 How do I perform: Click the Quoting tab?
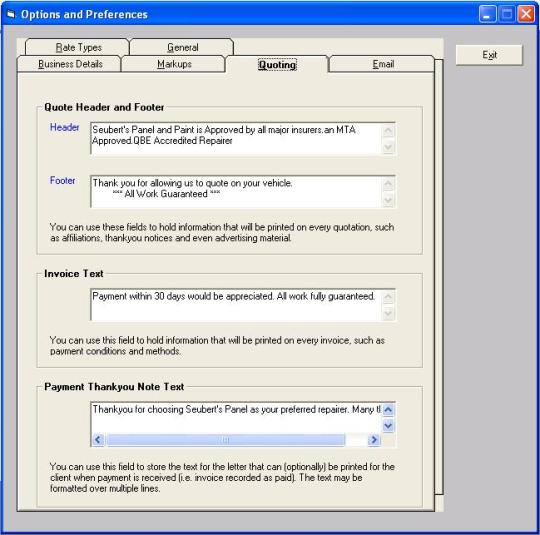pyautogui.click(x=277, y=64)
